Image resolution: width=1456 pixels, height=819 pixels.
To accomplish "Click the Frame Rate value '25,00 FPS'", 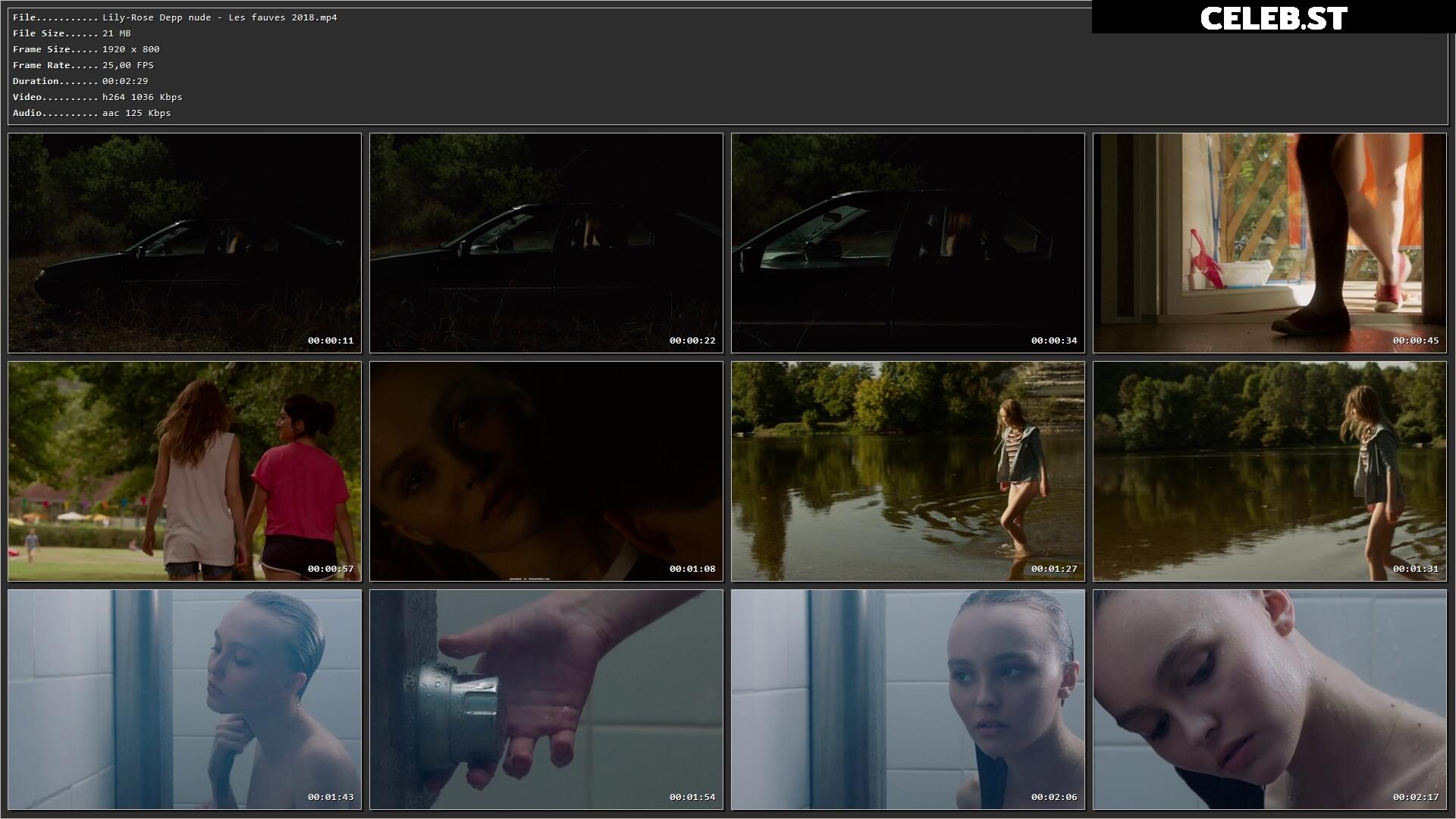I will pos(128,65).
